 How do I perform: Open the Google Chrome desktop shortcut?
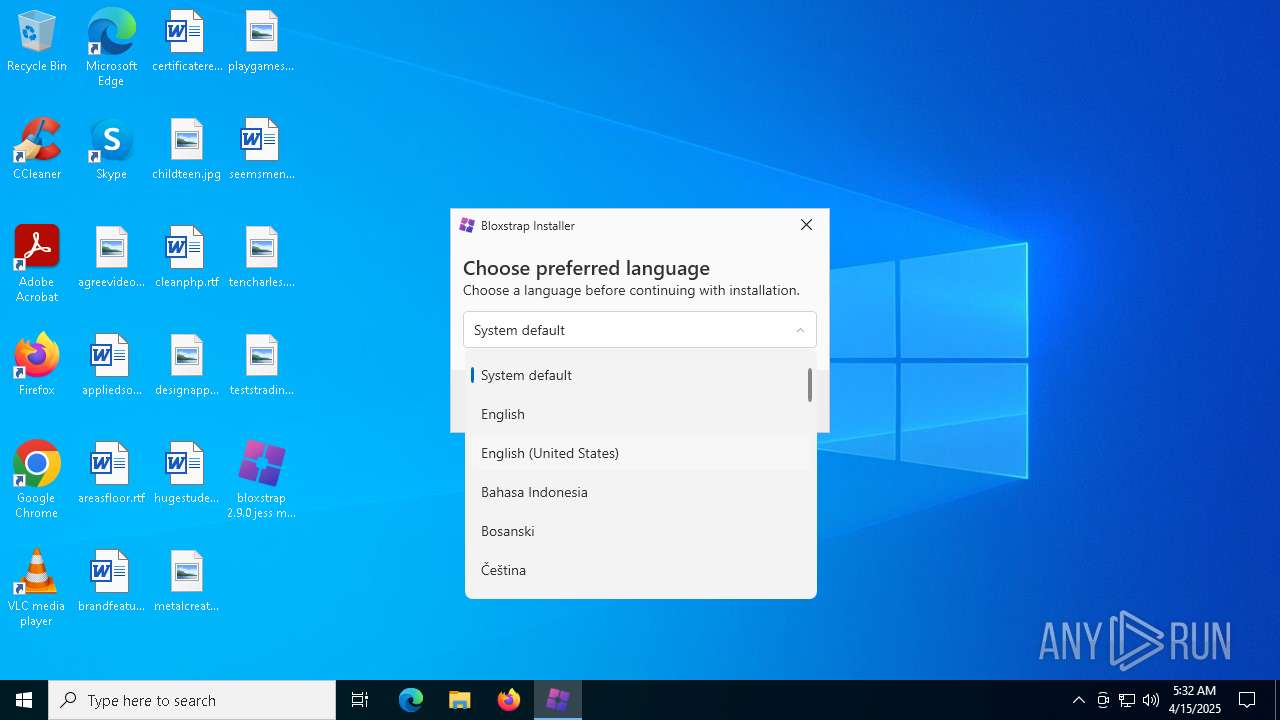[x=37, y=480]
